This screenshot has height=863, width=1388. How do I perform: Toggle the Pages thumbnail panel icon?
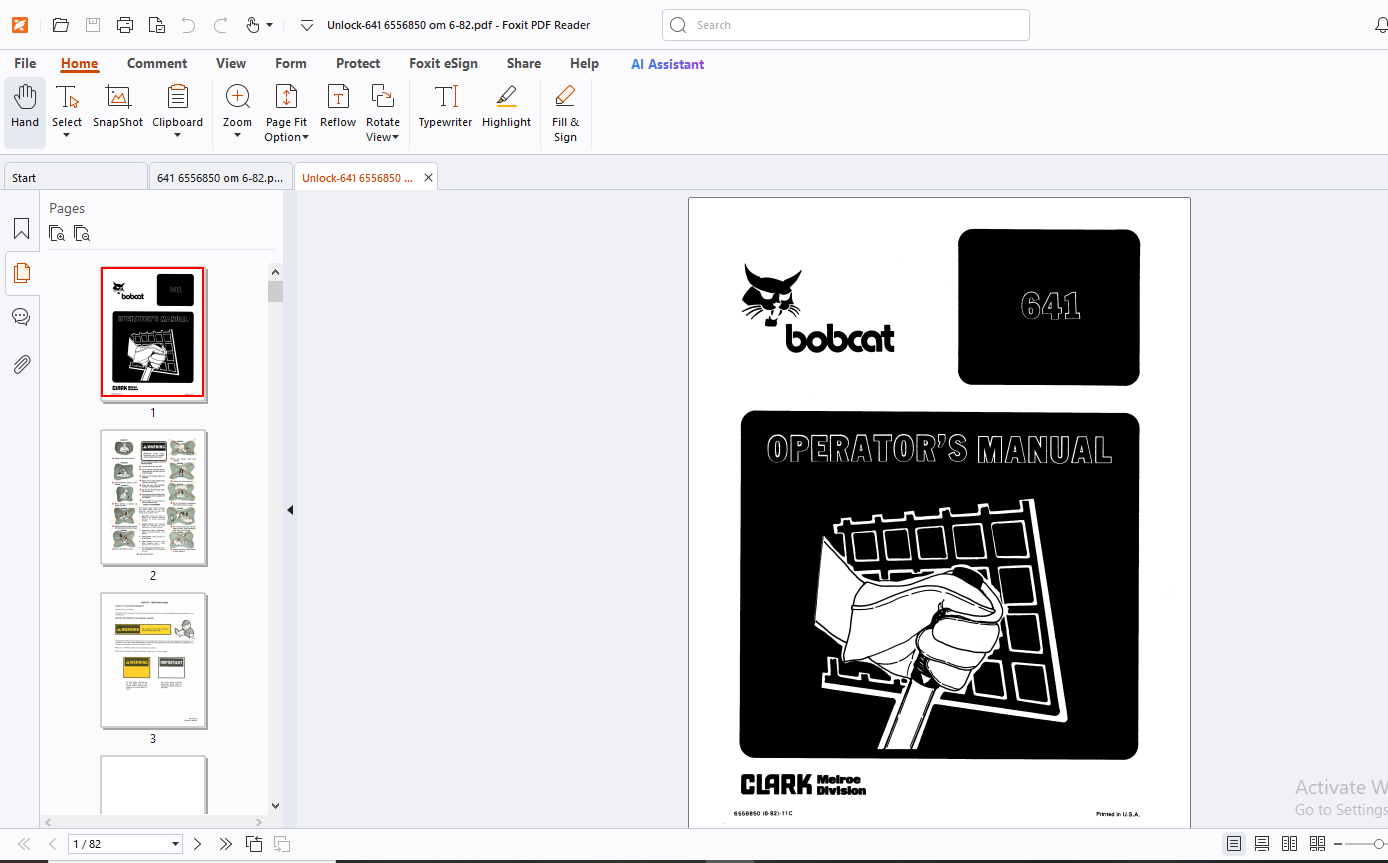pyautogui.click(x=21, y=273)
